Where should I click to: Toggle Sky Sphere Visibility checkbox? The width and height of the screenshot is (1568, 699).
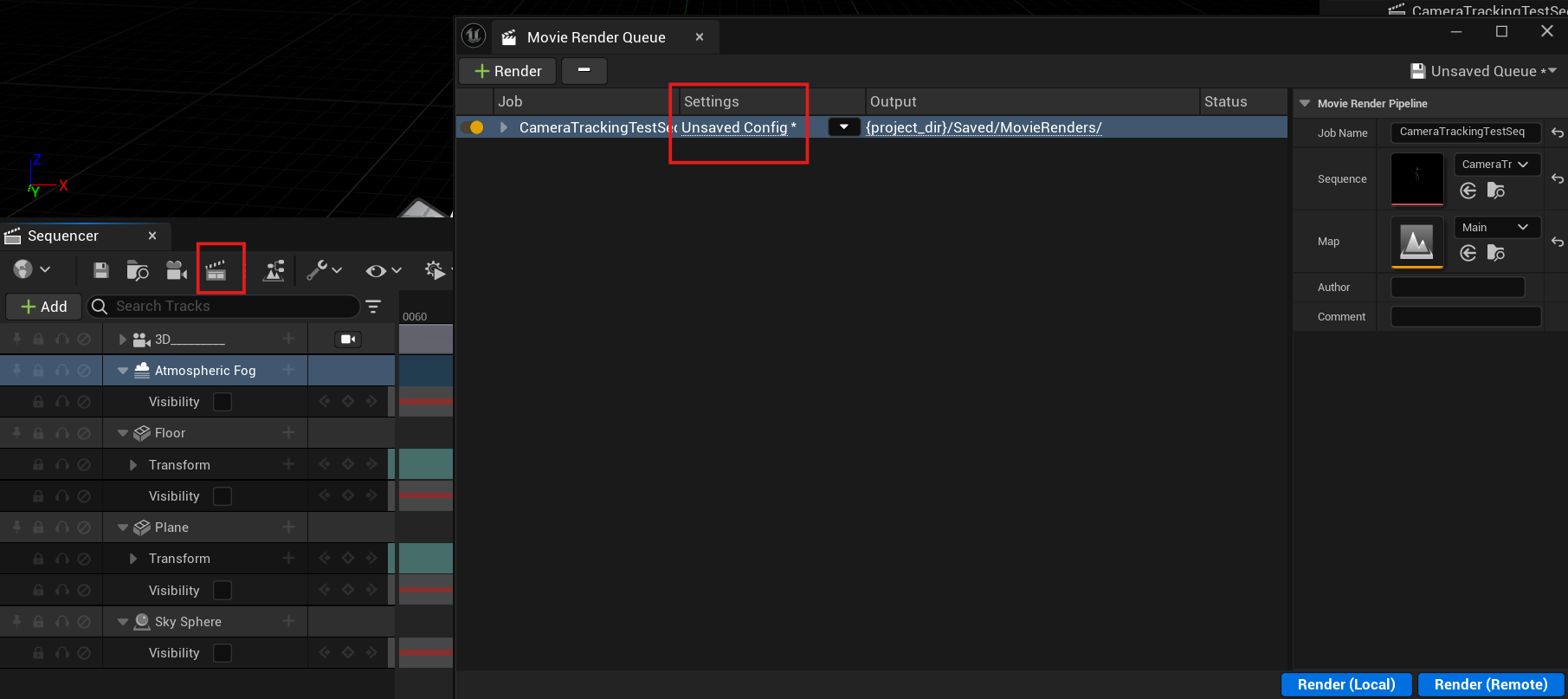(x=223, y=653)
